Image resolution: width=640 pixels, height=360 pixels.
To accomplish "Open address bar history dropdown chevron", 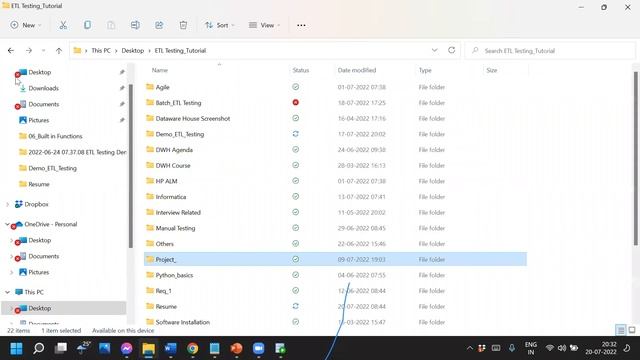I will (x=434, y=50).
